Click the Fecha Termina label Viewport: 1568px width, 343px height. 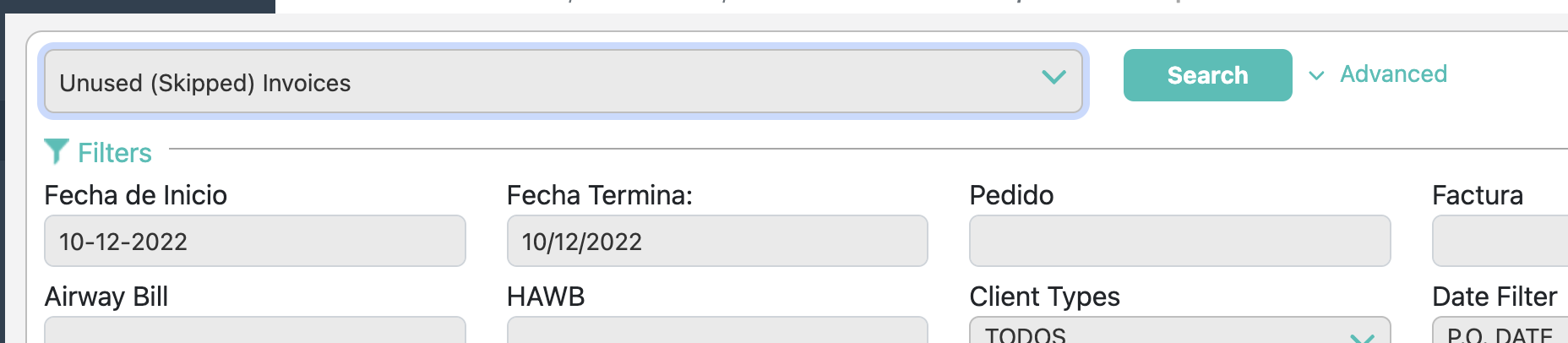[599, 195]
